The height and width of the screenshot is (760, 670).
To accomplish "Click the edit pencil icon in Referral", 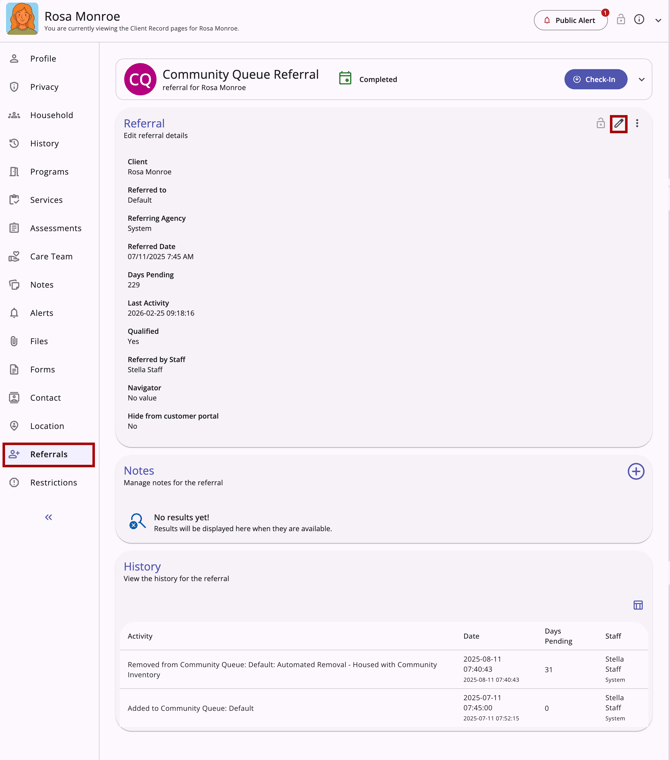I will 619,124.
